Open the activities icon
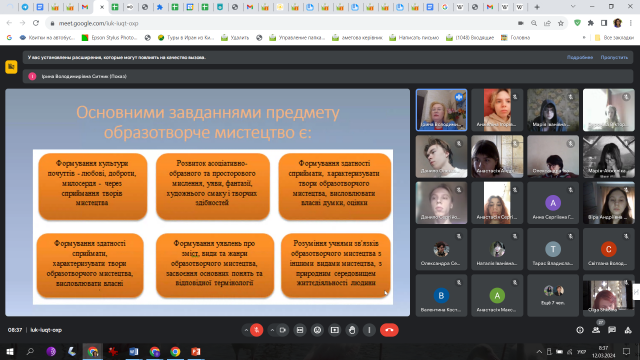The width and height of the screenshot is (640, 360). pyautogui.click(x=628, y=330)
